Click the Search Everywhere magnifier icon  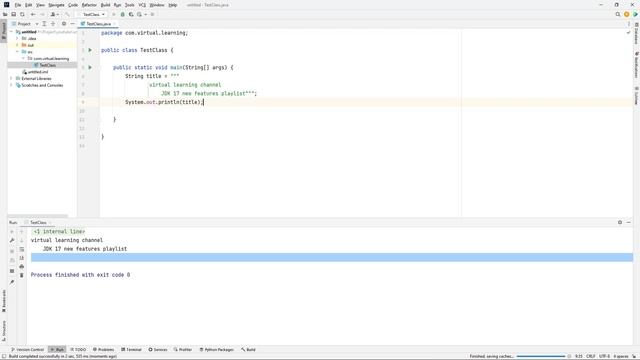point(618,14)
